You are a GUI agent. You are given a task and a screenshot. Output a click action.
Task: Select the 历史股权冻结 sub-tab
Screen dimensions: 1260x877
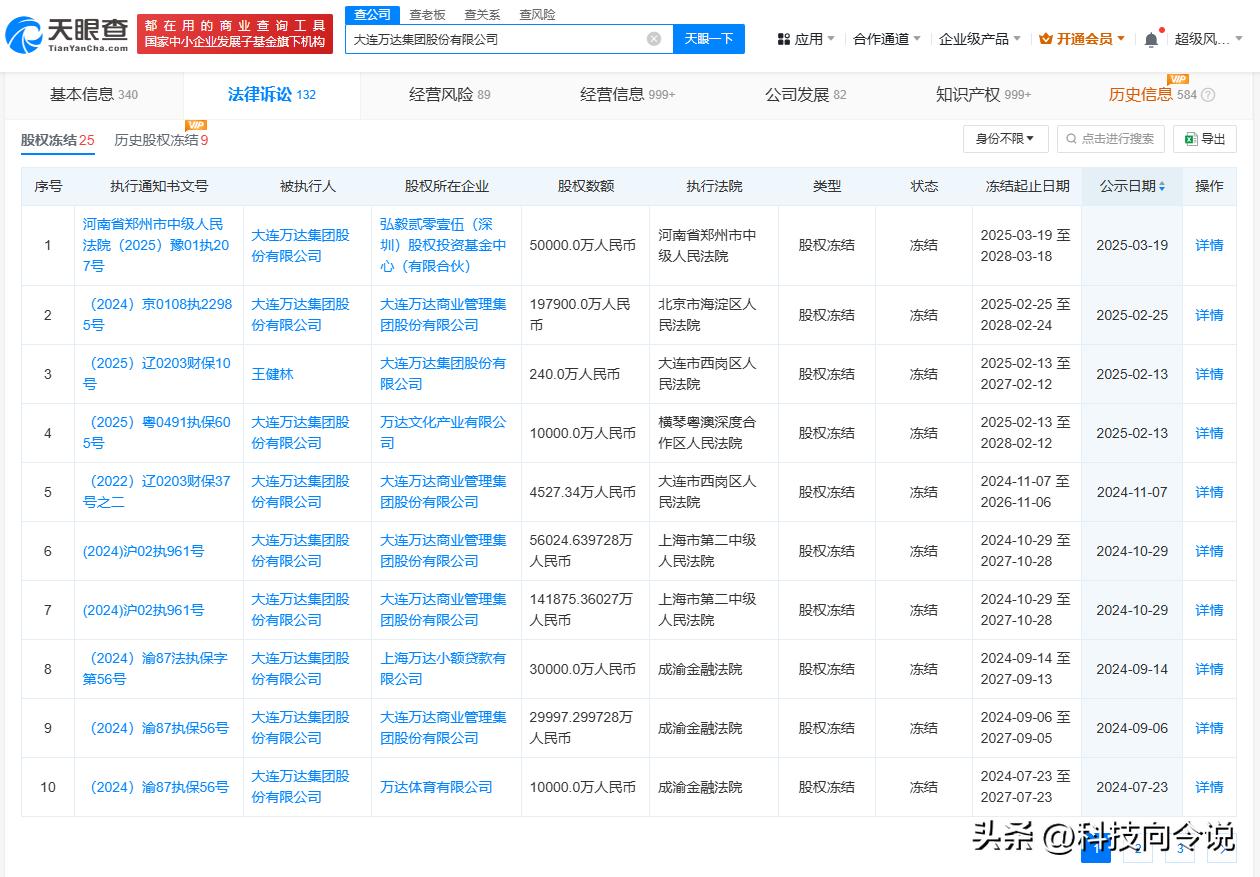pyautogui.click(x=161, y=140)
